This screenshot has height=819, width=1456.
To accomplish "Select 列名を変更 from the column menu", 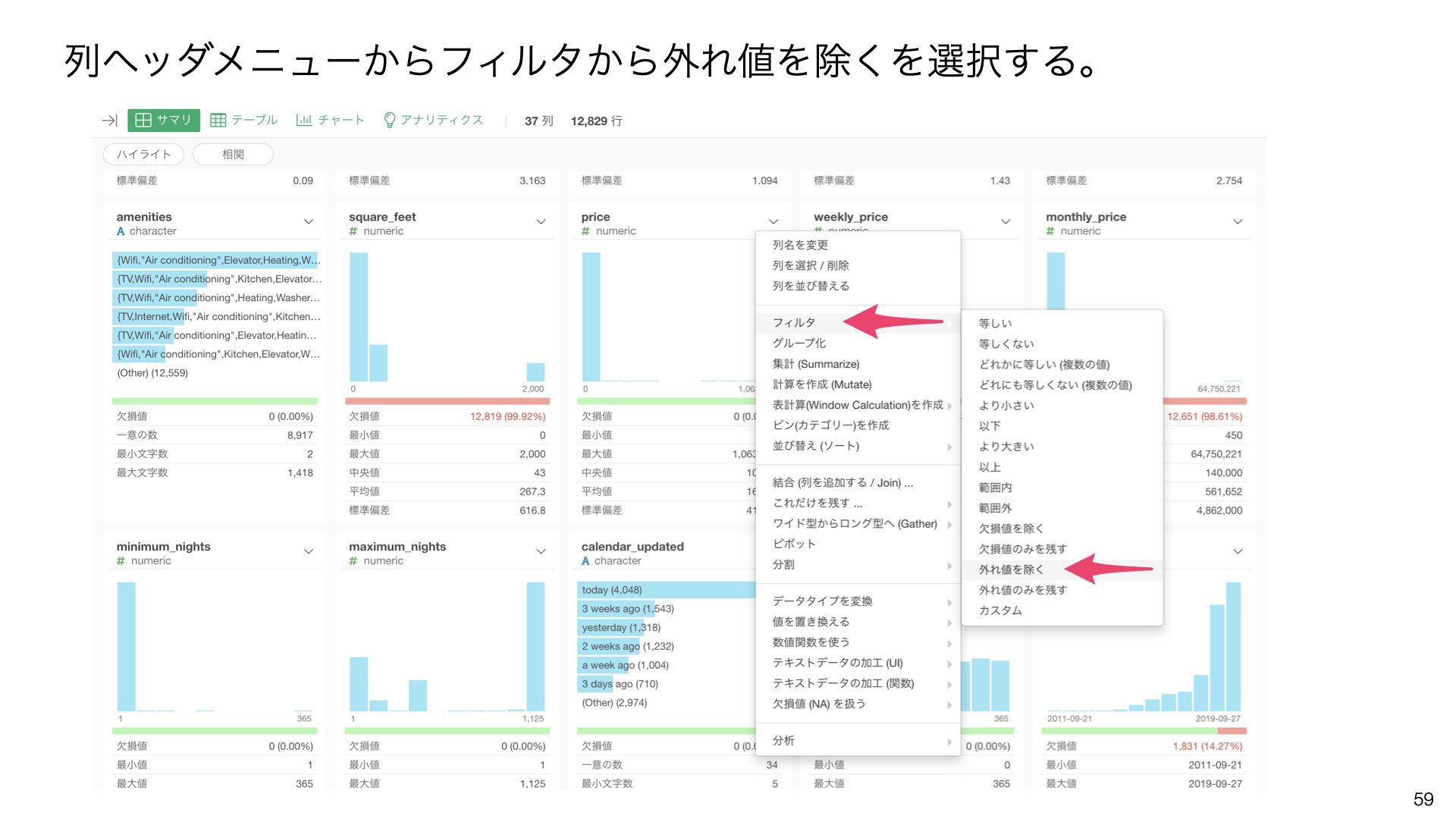I will tap(858, 245).
